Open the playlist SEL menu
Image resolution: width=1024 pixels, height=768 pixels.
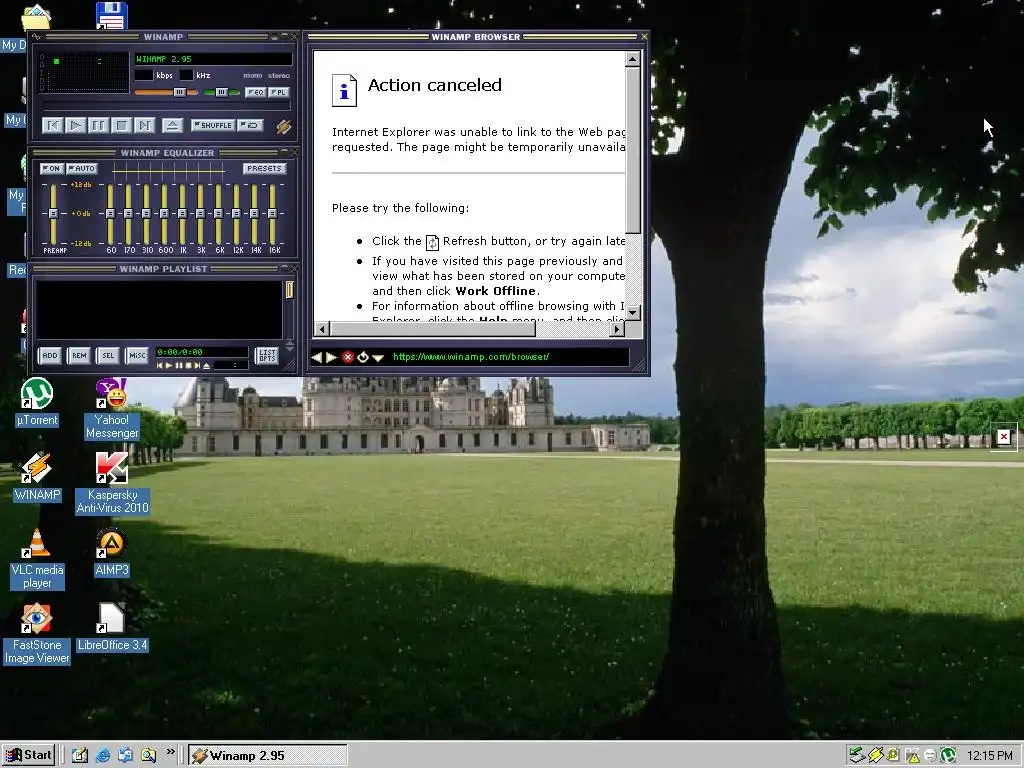[108, 355]
